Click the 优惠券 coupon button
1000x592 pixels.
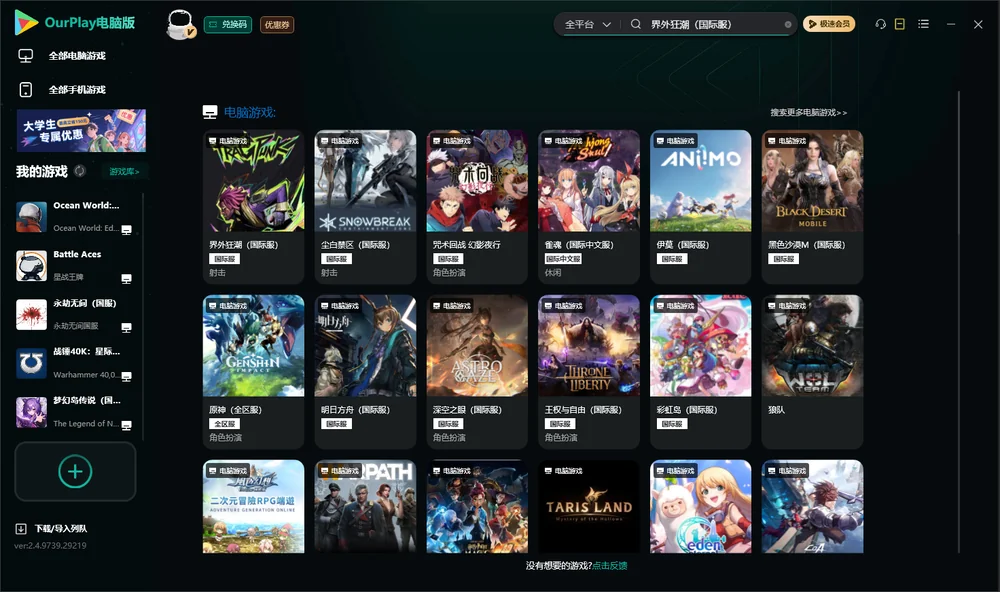277,25
